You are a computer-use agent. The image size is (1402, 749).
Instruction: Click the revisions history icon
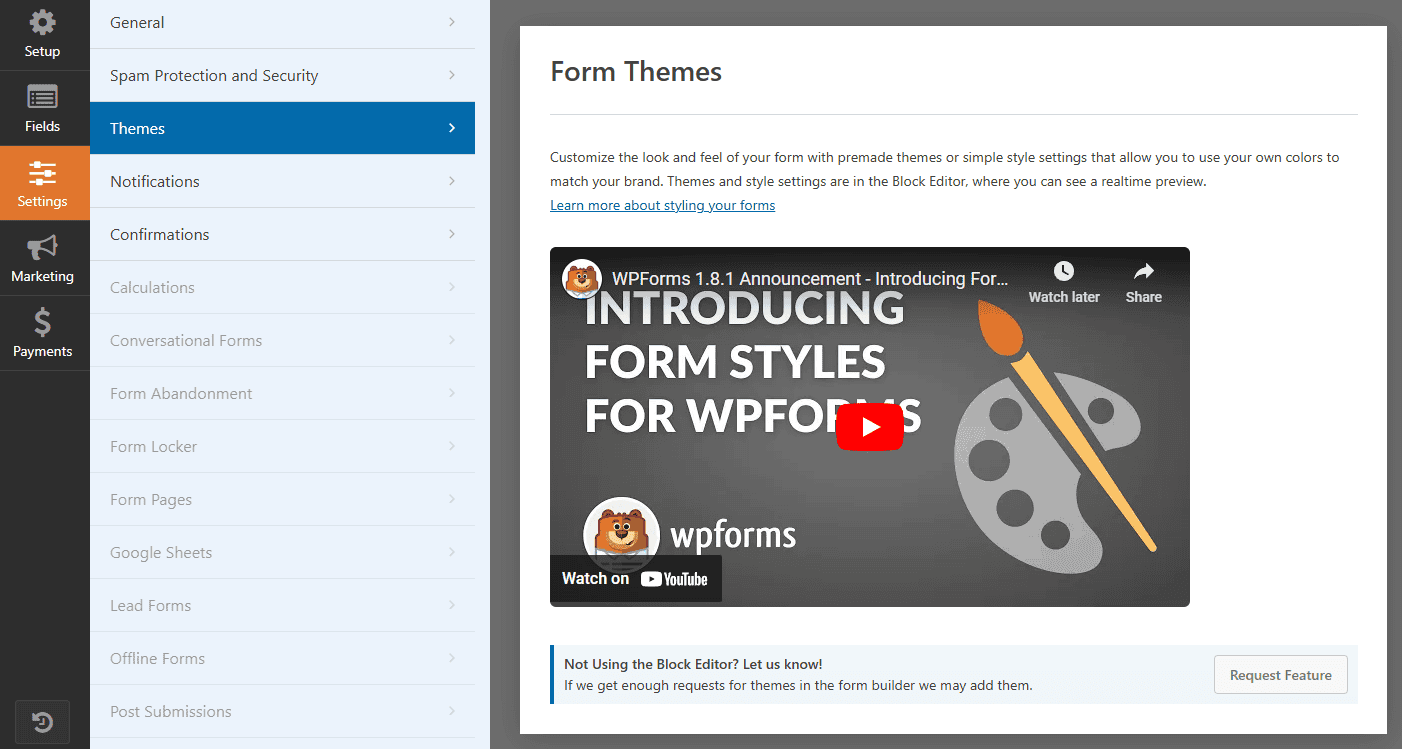tap(42, 722)
